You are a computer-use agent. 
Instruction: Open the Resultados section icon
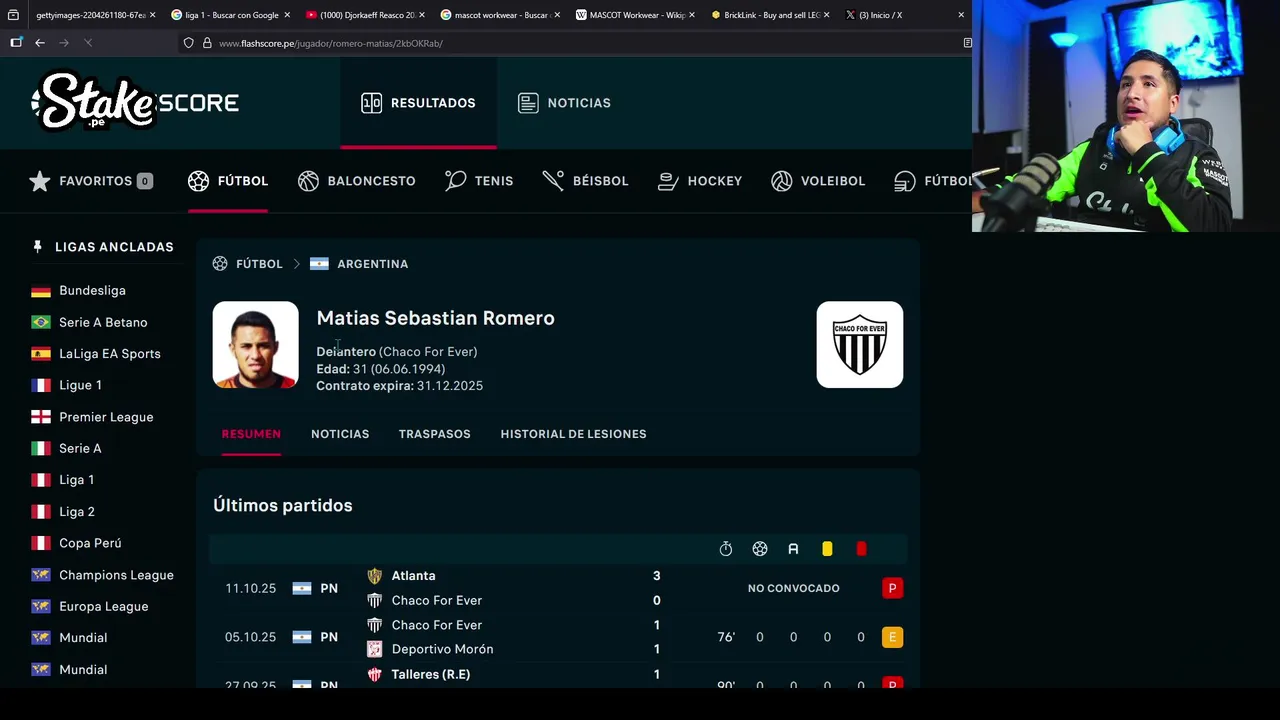(371, 103)
